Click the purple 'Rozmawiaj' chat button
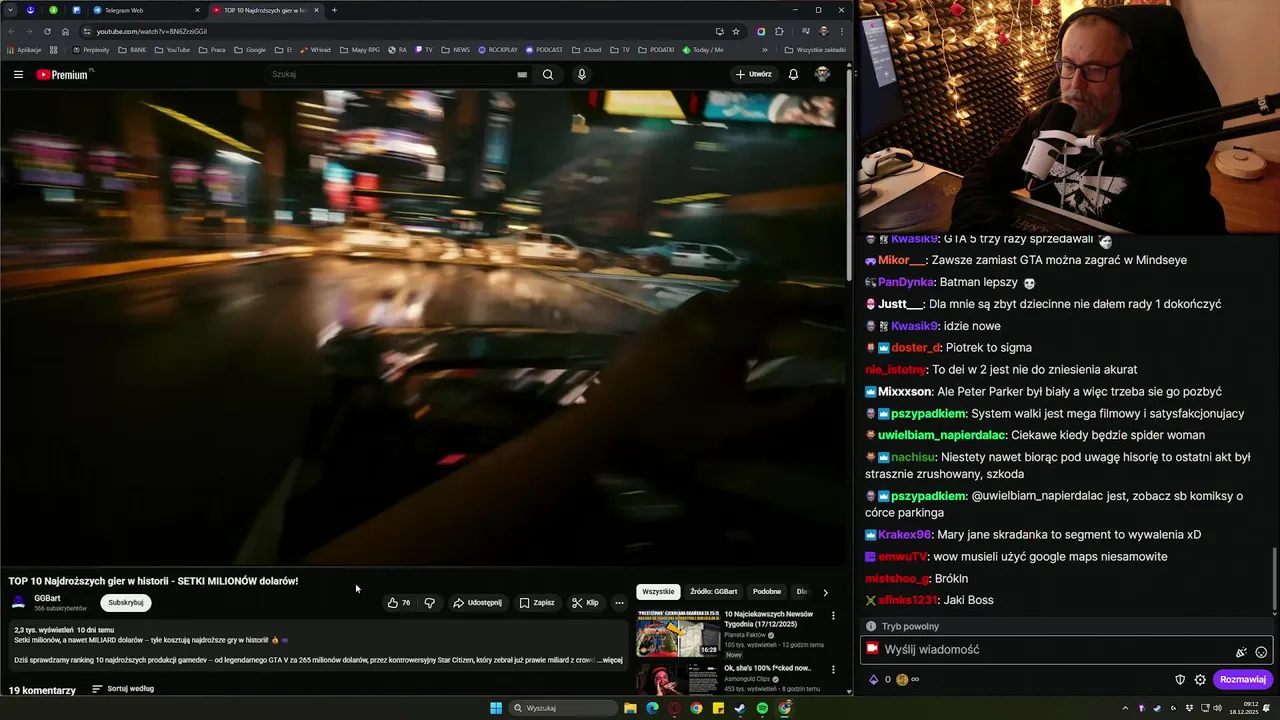Image resolution: width=1280 pixels, height=720 pixels. coord(1243,680)
